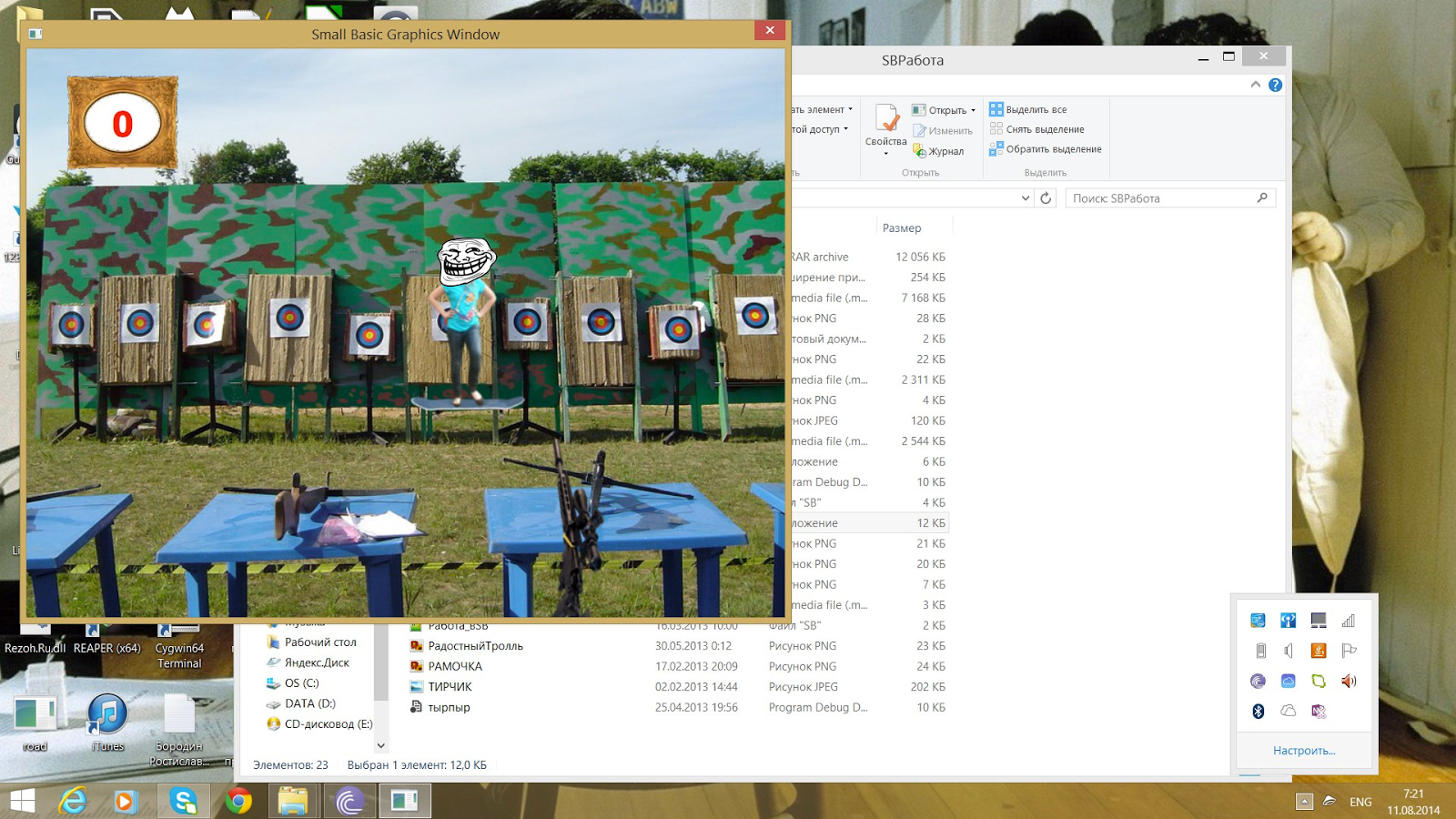Click the OneNote clipper icon in the tray popup
Screen dimensions: 1456x819
click(x=1319, y=711)
